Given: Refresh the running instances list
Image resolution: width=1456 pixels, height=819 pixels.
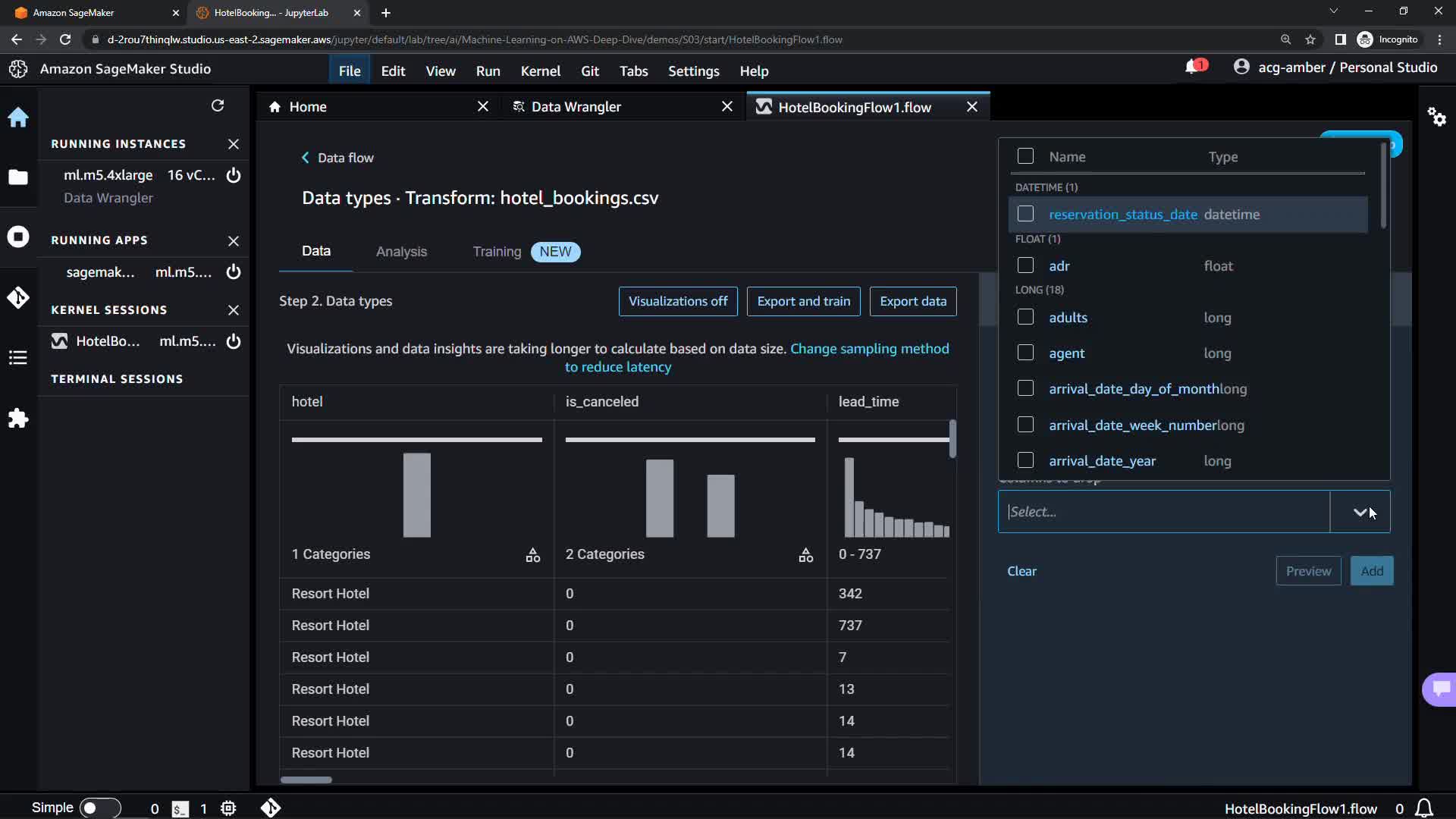Looking at the screenshot, I should click(x=218, y=105).
